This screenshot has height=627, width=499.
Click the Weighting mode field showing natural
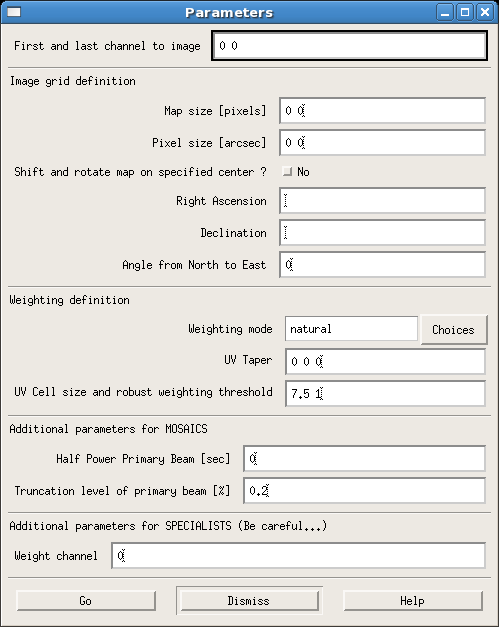pos(351,329)
